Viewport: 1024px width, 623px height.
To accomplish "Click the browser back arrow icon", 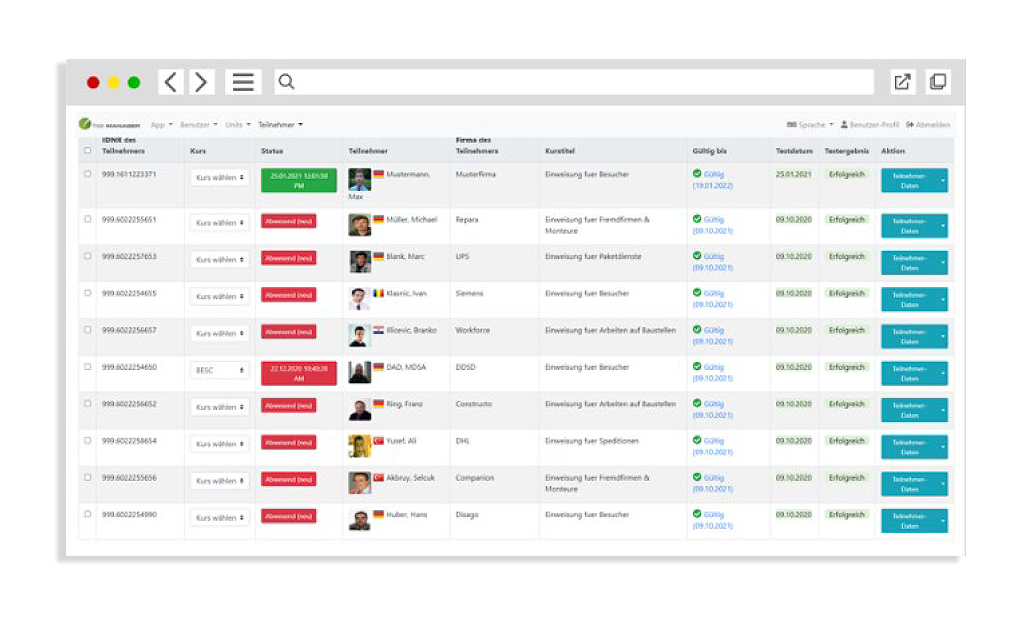I will pos(172,82).
